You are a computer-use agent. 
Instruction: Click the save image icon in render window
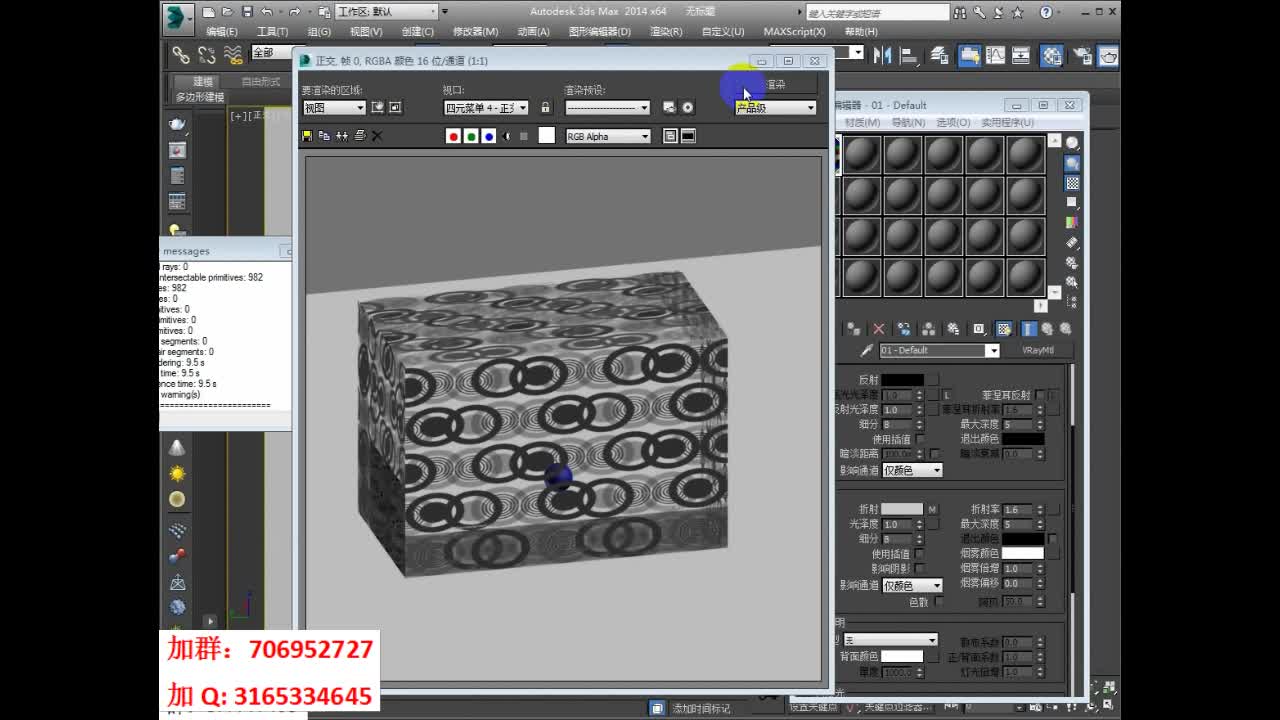(306, 136)
